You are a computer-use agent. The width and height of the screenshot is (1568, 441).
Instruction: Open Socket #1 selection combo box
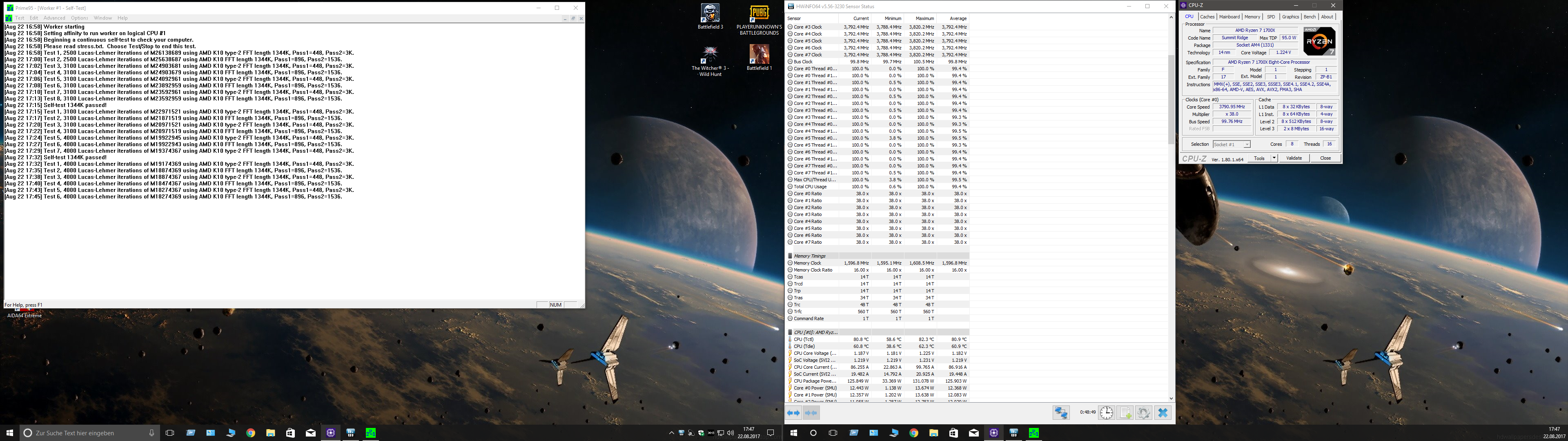[1232, 145]
